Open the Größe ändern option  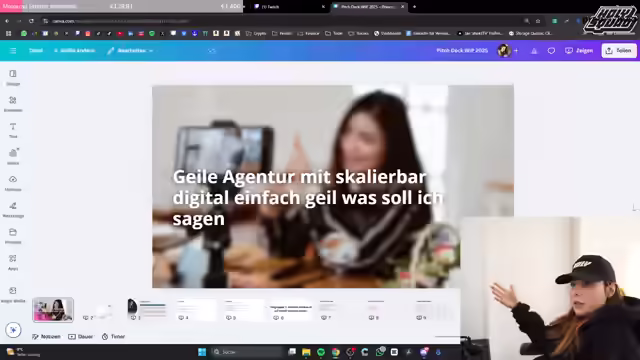pos(75,51)
